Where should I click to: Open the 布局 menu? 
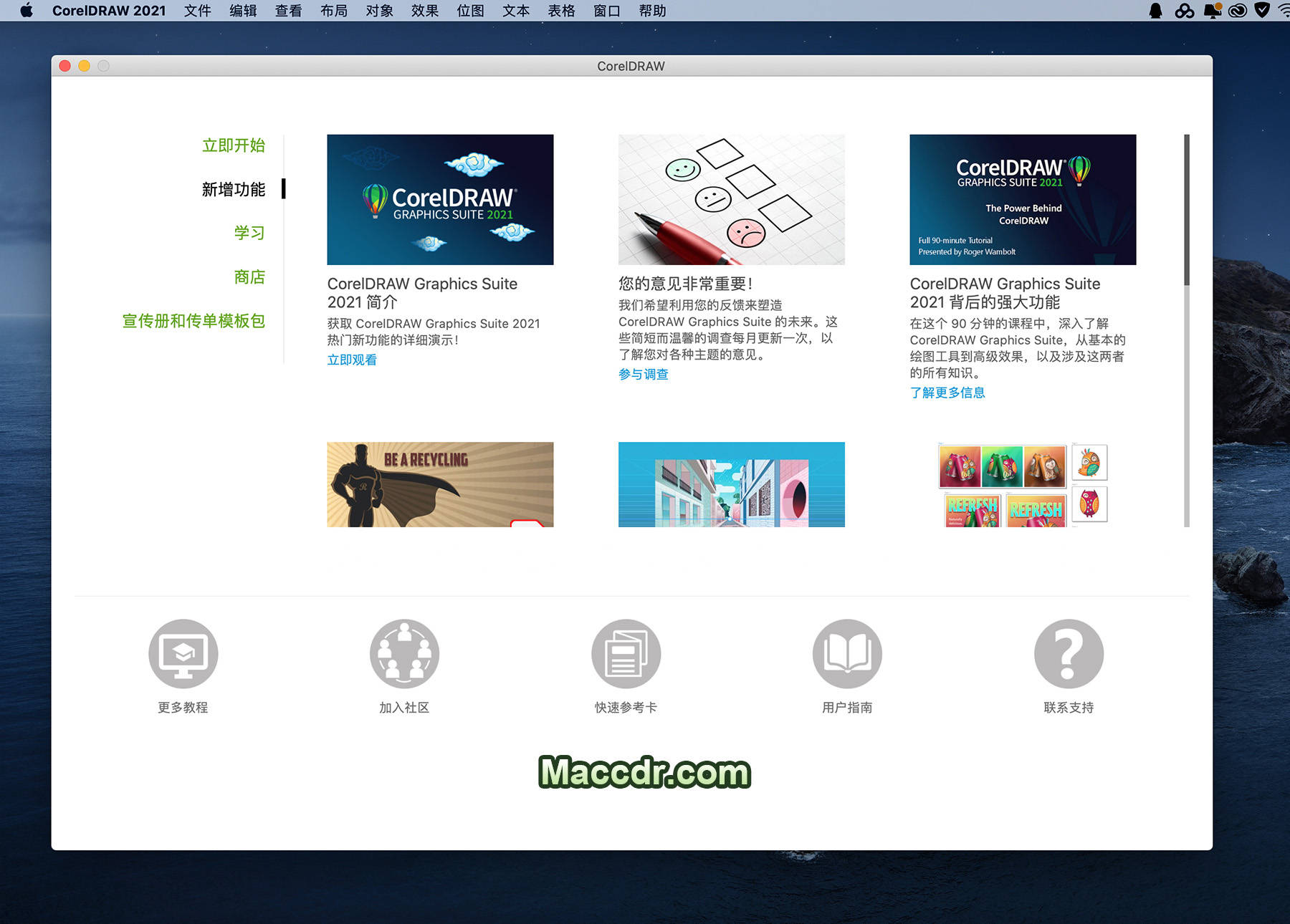[334, 10]
